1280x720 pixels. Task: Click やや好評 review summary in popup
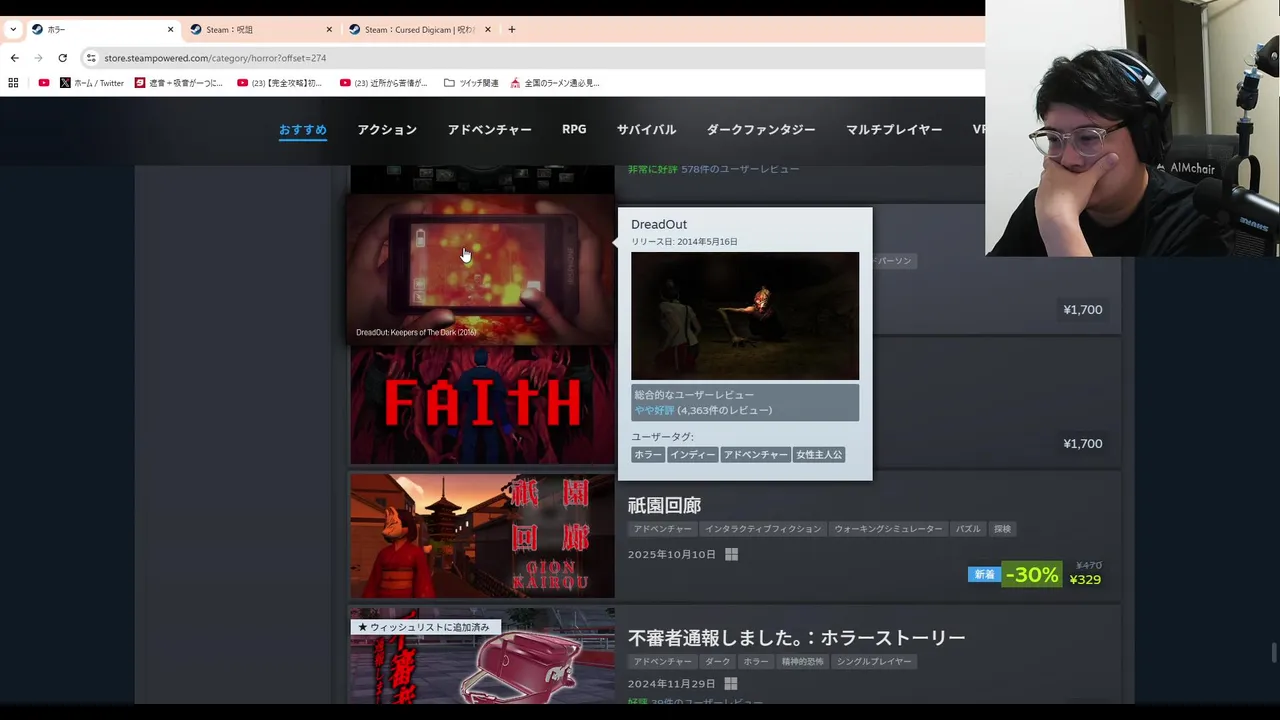pyautogui.click(x=654, y=410)
